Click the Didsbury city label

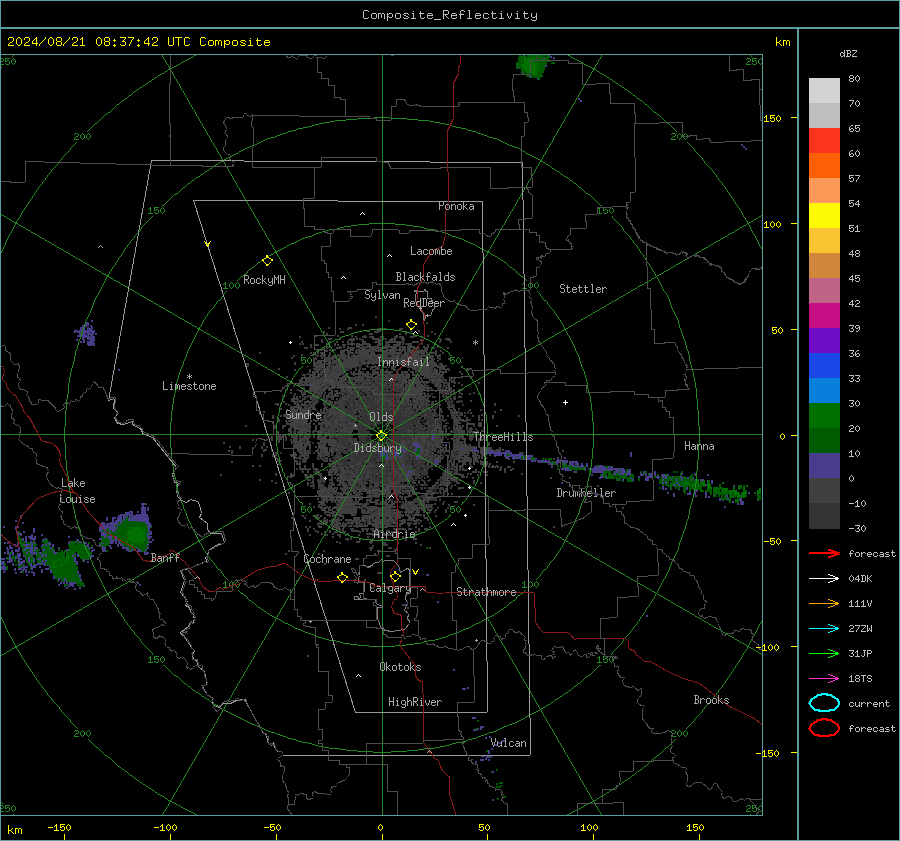point(378,448)
